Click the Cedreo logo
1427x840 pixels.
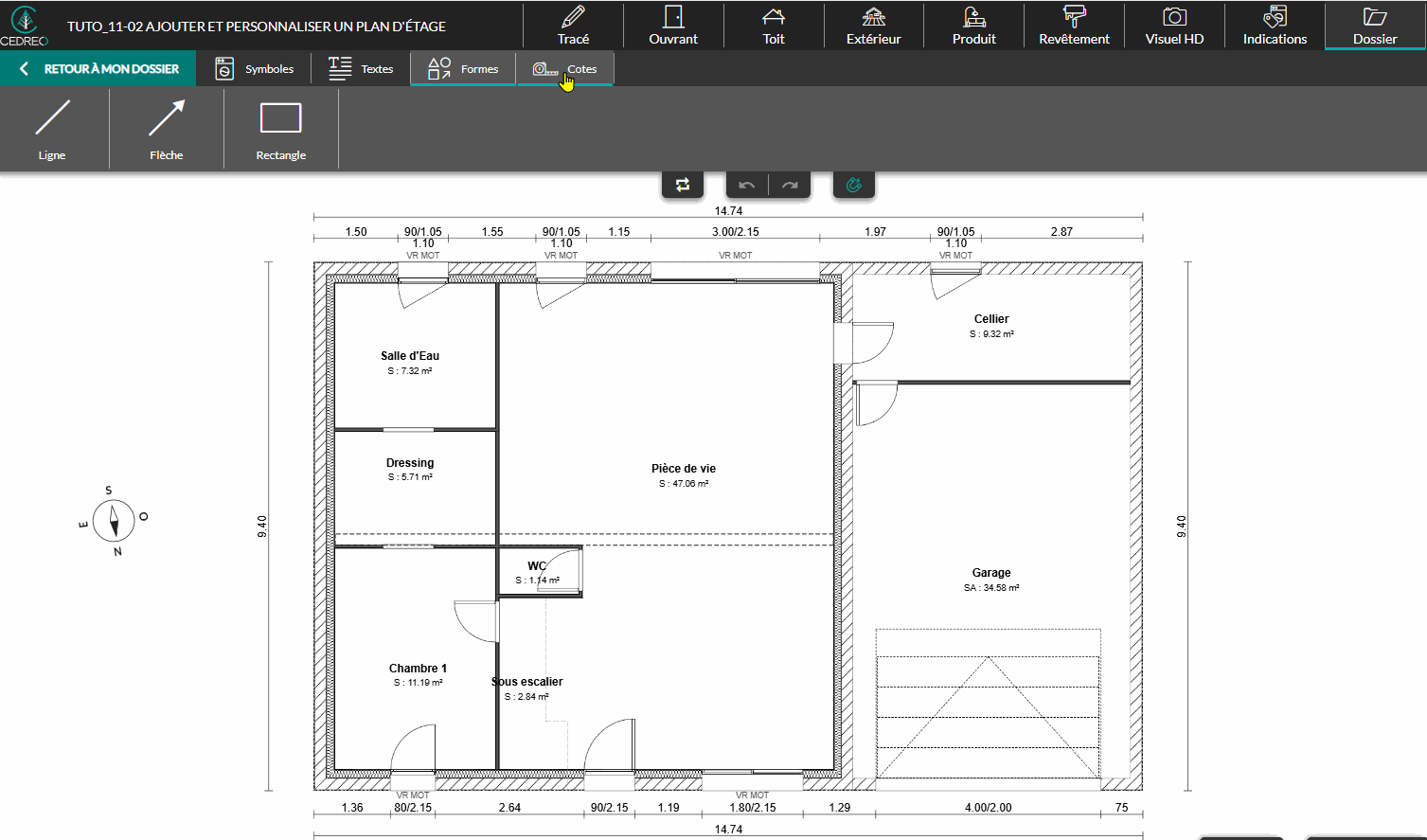24,26
